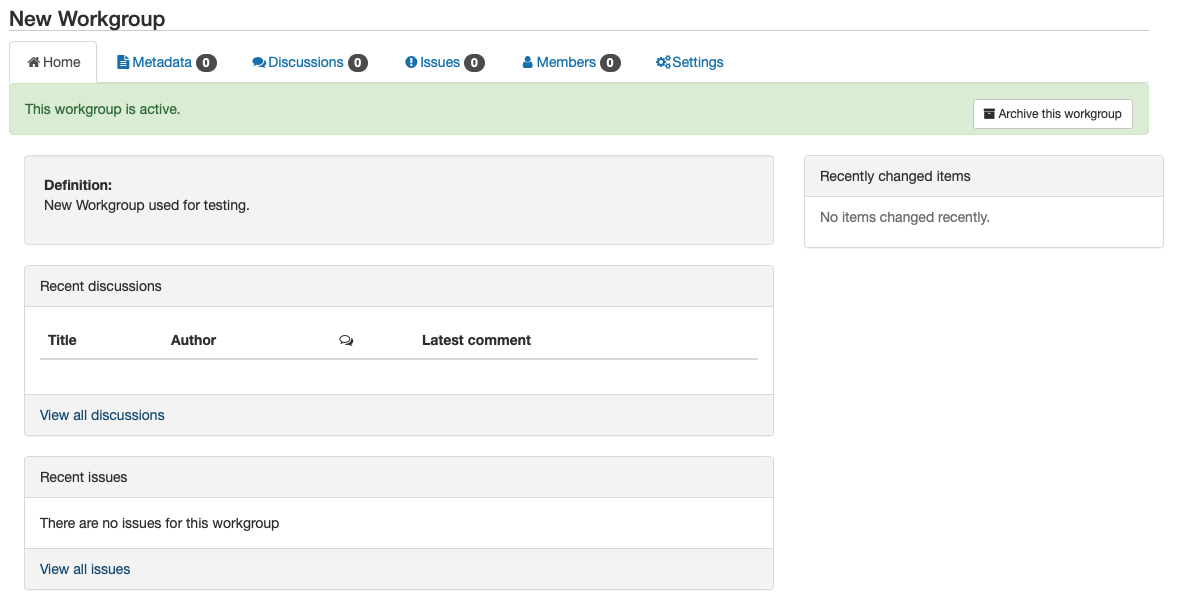Select the Issues tab

(x=439, y=62)
